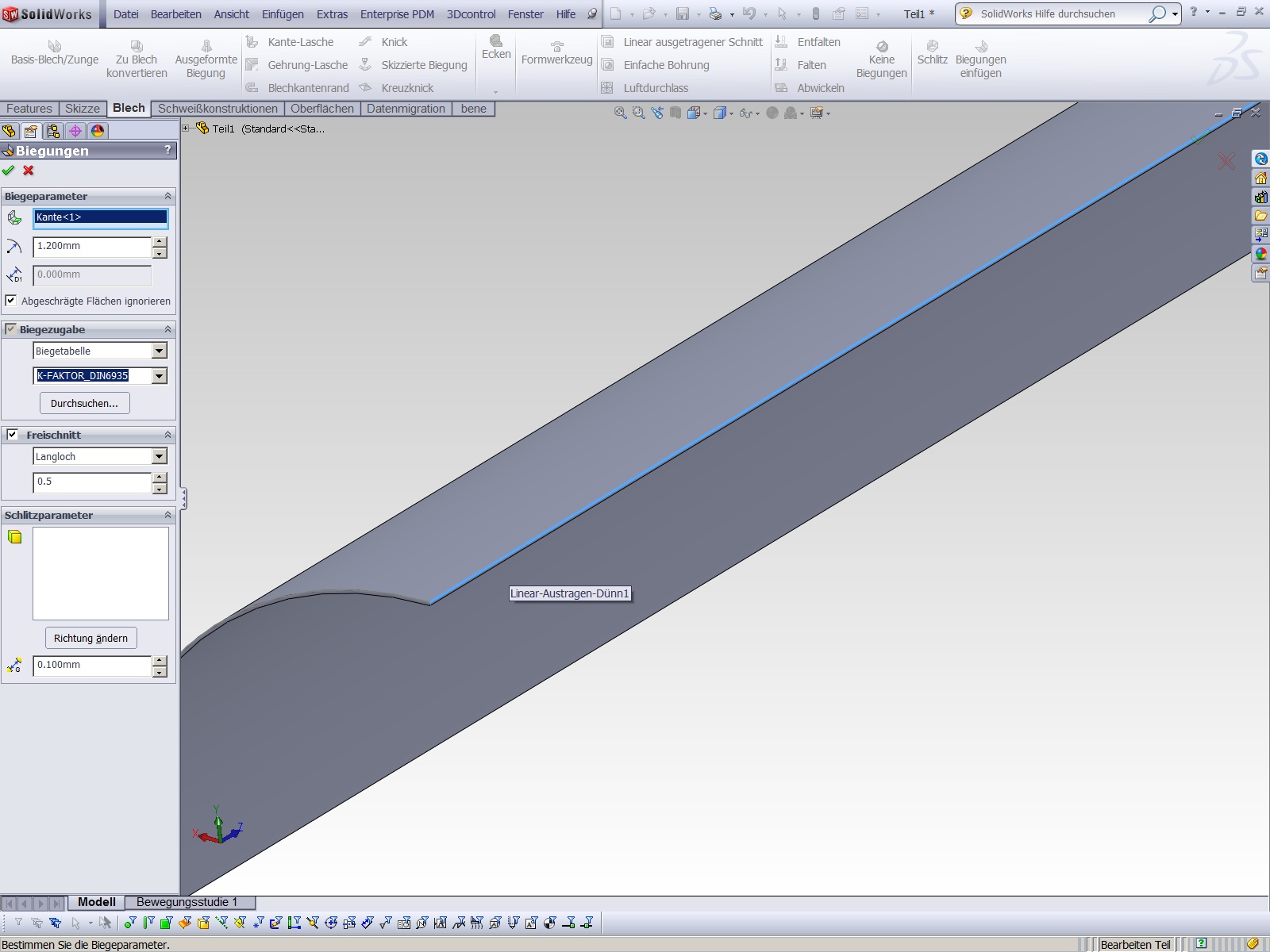Open the Langloch relief type dropdown
This screenshot has height=952, width=1270.
click(160, 456)
